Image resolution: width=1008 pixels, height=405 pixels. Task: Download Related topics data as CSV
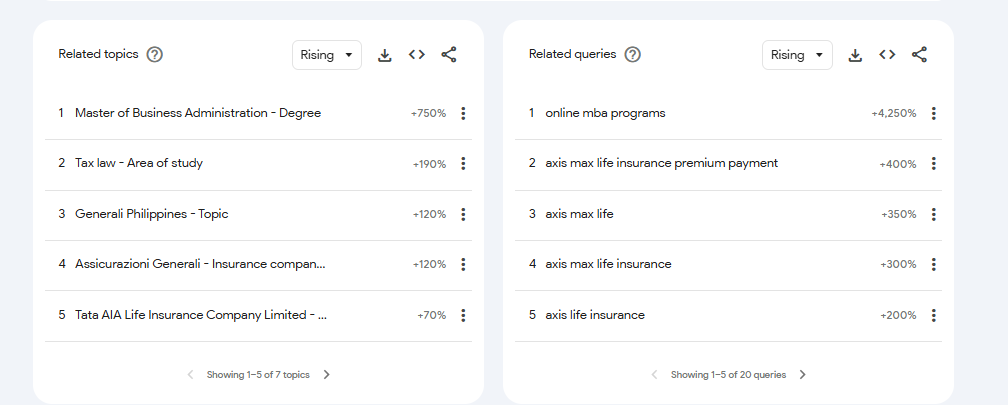click(x=385, y=55)
